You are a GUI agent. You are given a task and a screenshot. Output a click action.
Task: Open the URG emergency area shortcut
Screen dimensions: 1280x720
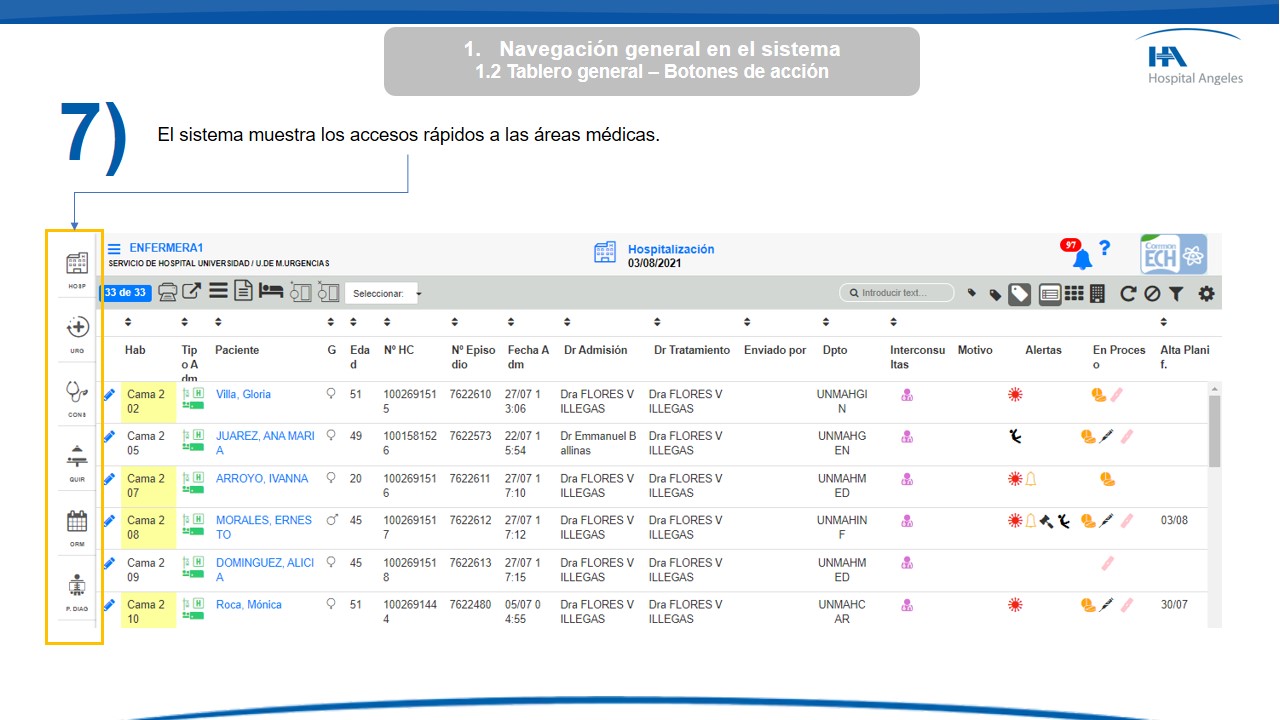[x=77, y=328]
